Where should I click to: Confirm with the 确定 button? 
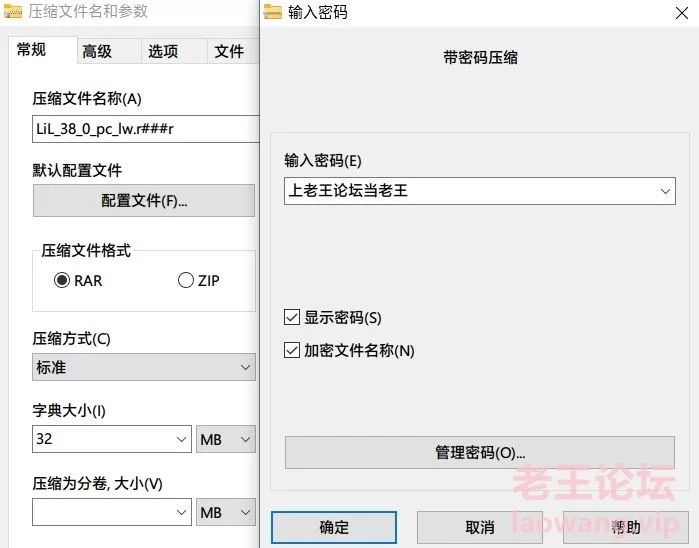(333, 527)
